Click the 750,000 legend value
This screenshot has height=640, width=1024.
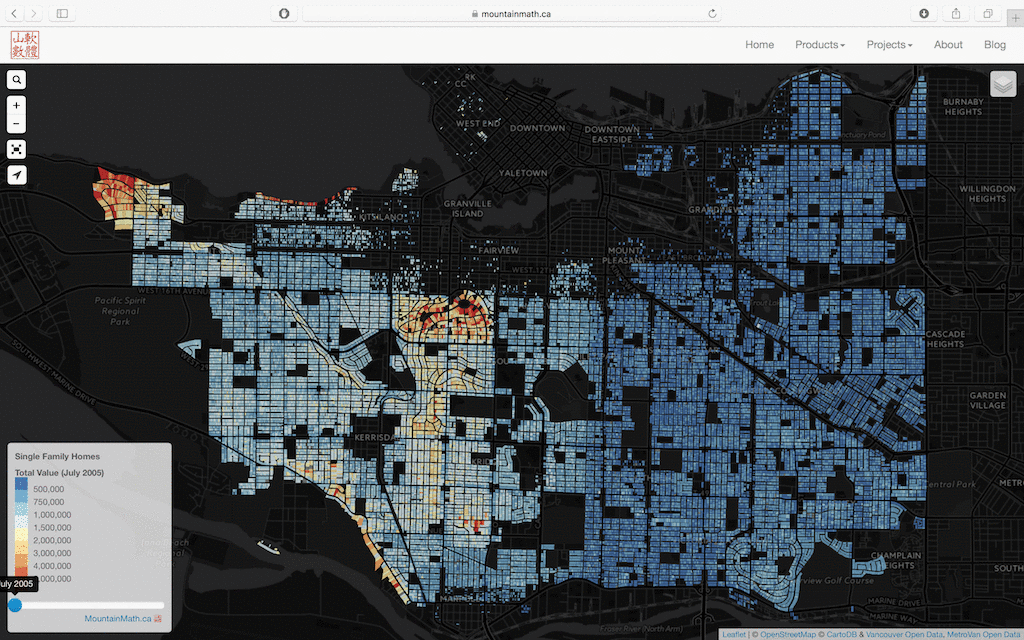(x=48, y=502)
